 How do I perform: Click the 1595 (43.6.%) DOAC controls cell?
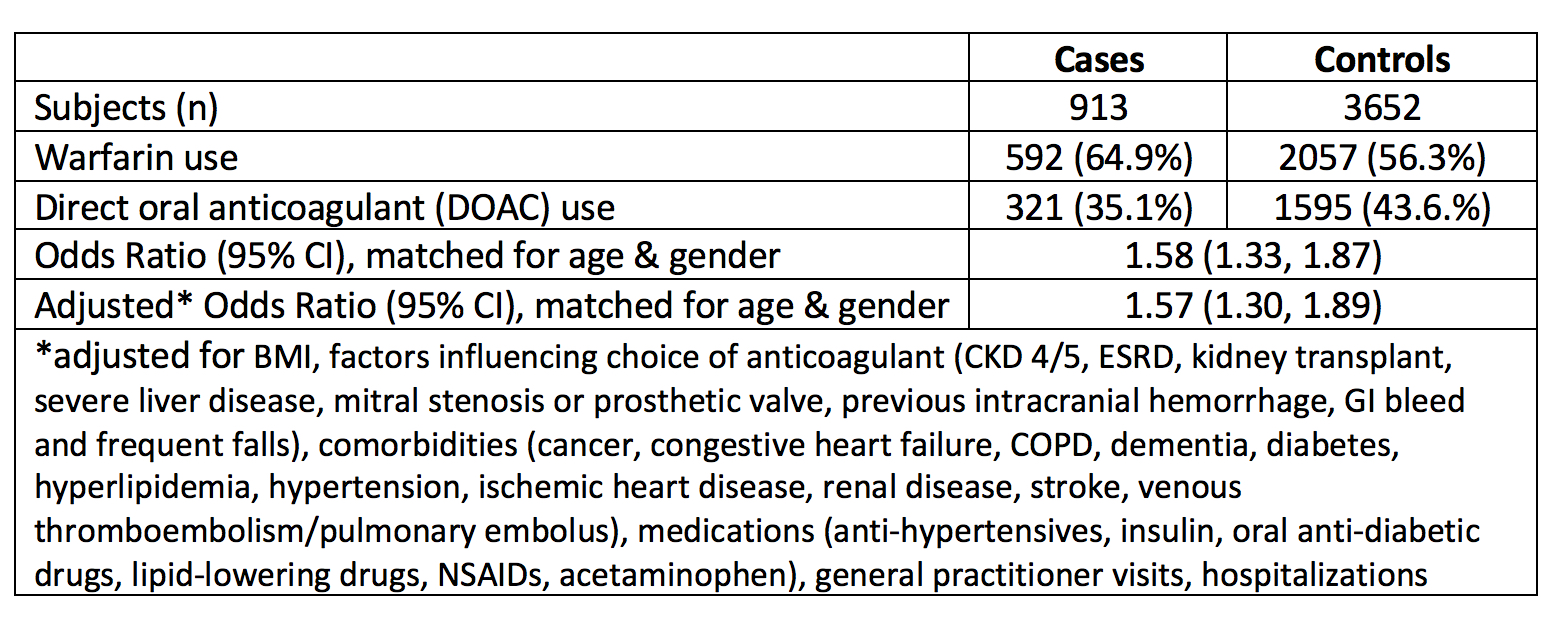click(1382, 206)
